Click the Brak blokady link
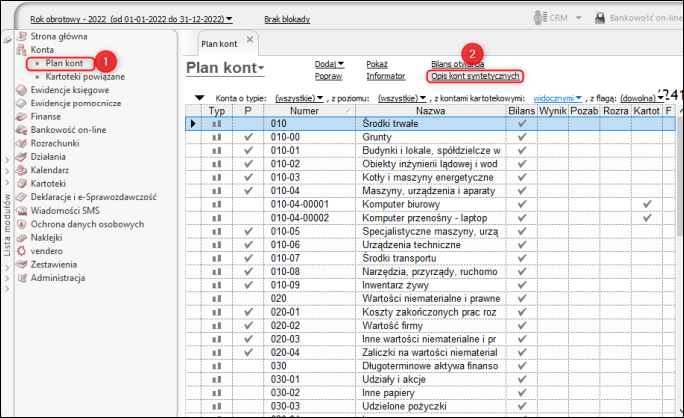This screenshot has width=684, height=418. [x=287, y=19]
